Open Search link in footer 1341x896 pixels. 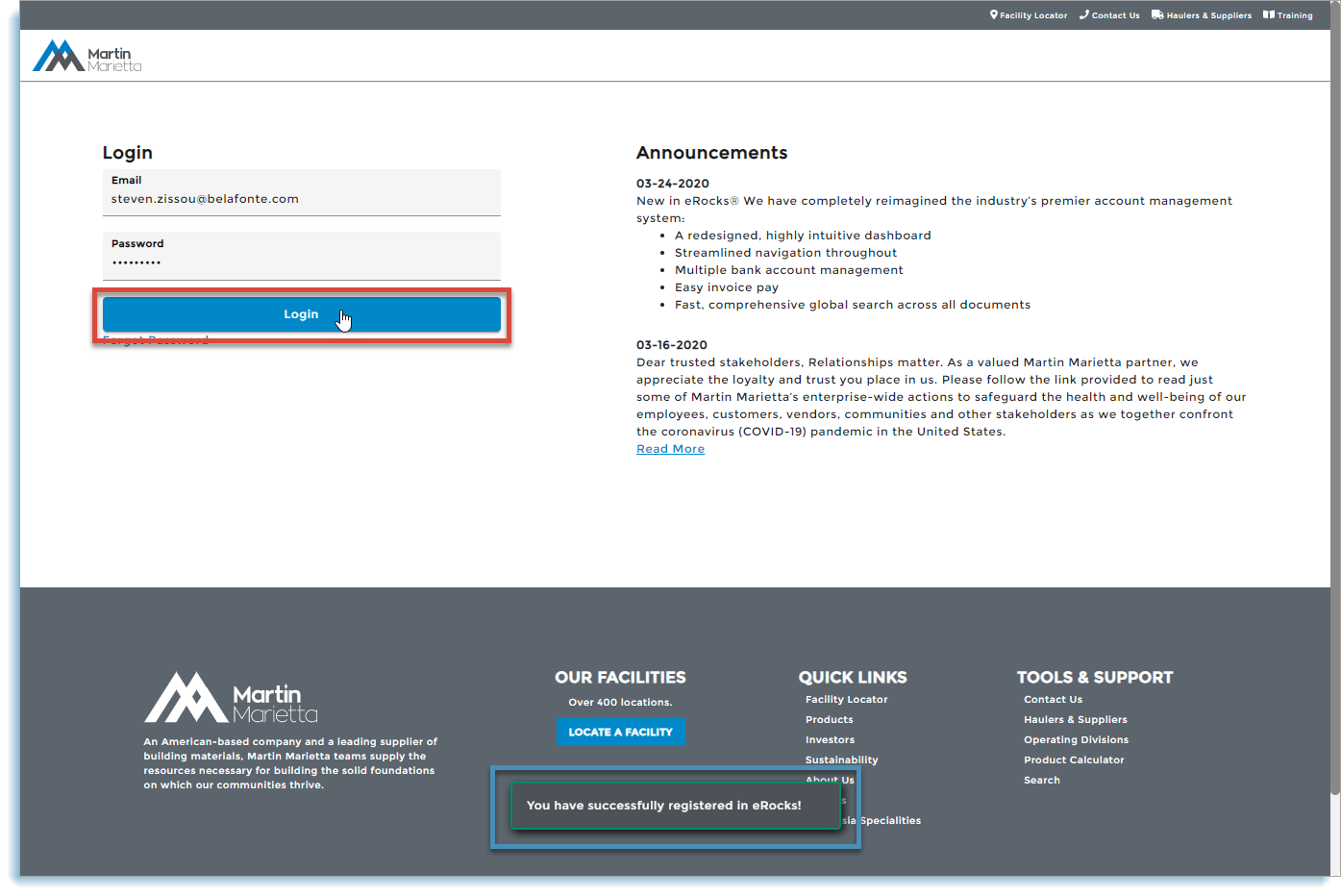[x=1041, y=781]
